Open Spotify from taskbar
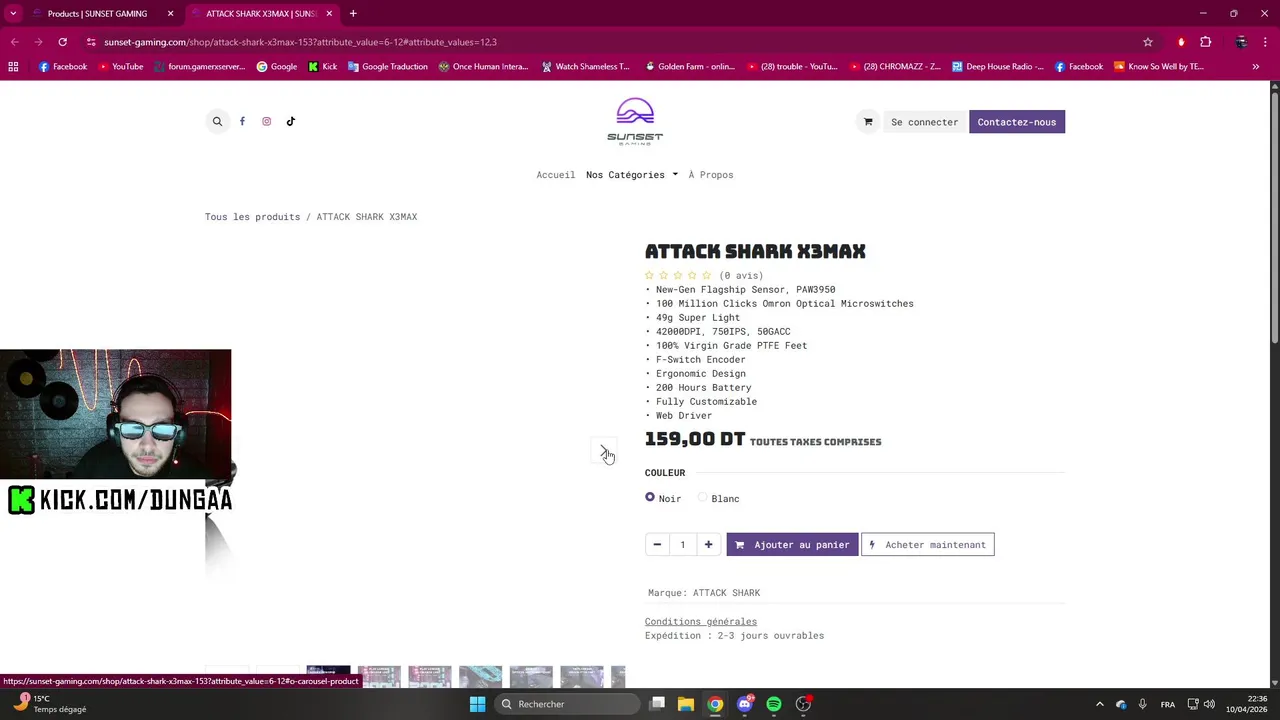Screen dimensions: 1280x720 coord(774,704)
